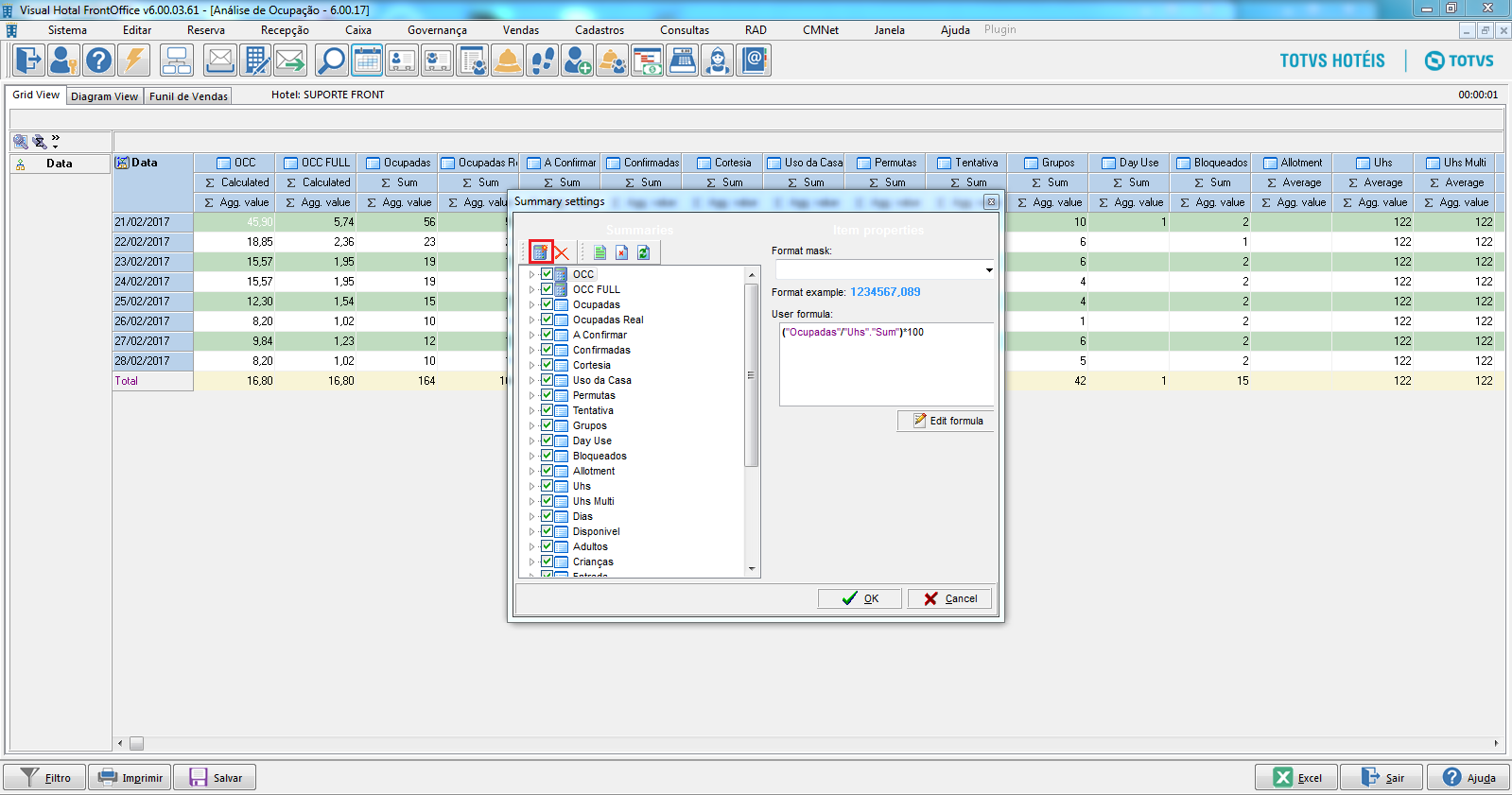Click the bellhop hat with people icon
This screenshot has width=1512, height=795.
click(x=613, y=60)
